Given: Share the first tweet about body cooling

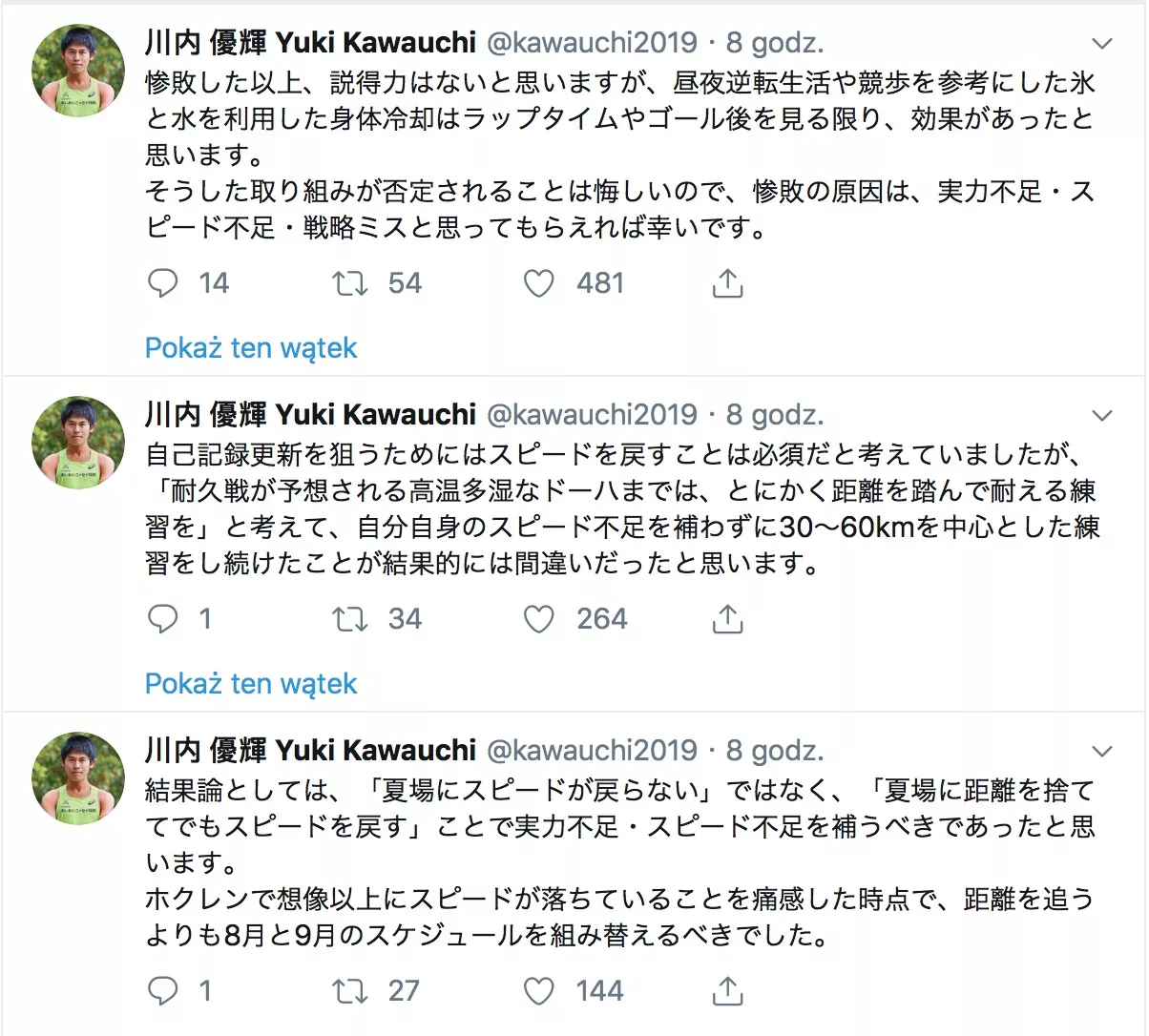Looking at the screenshot, I should [727, 283].
